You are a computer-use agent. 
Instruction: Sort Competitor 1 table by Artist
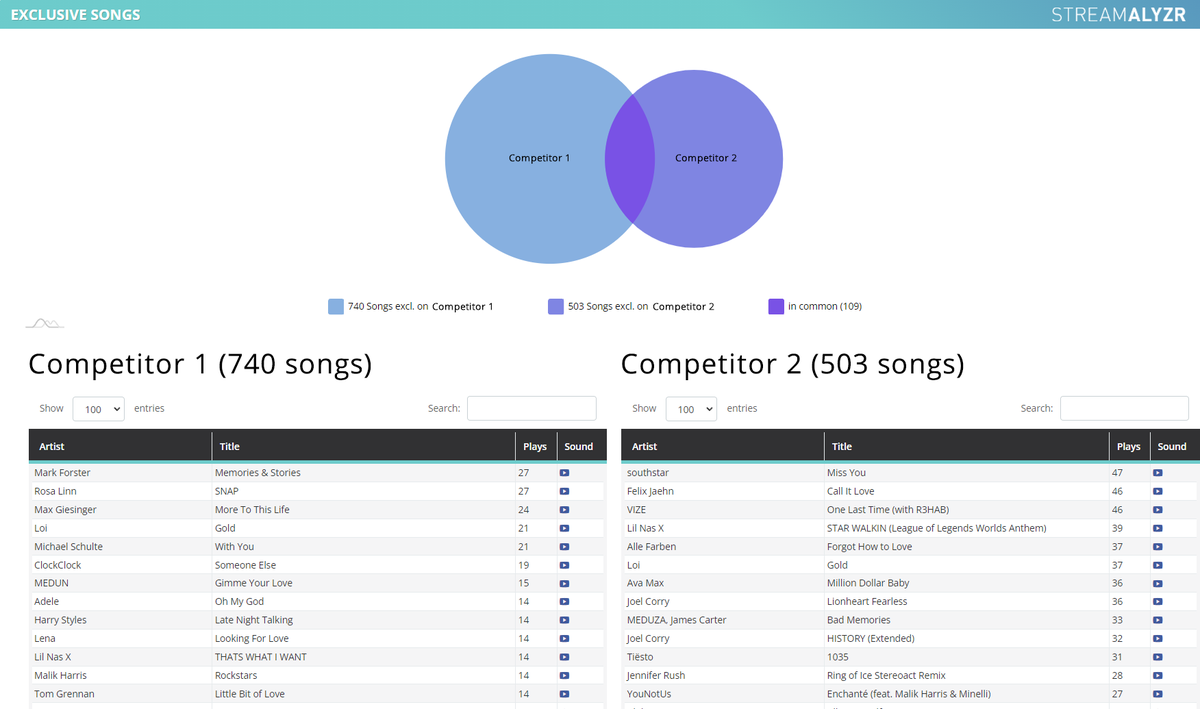tap(120, 446)
